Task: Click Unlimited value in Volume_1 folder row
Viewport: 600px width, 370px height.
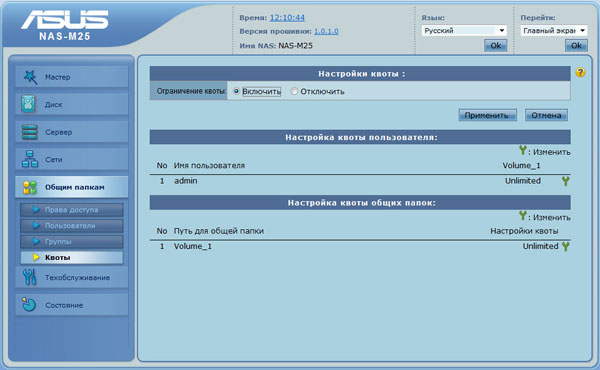Action: [540, 246]
